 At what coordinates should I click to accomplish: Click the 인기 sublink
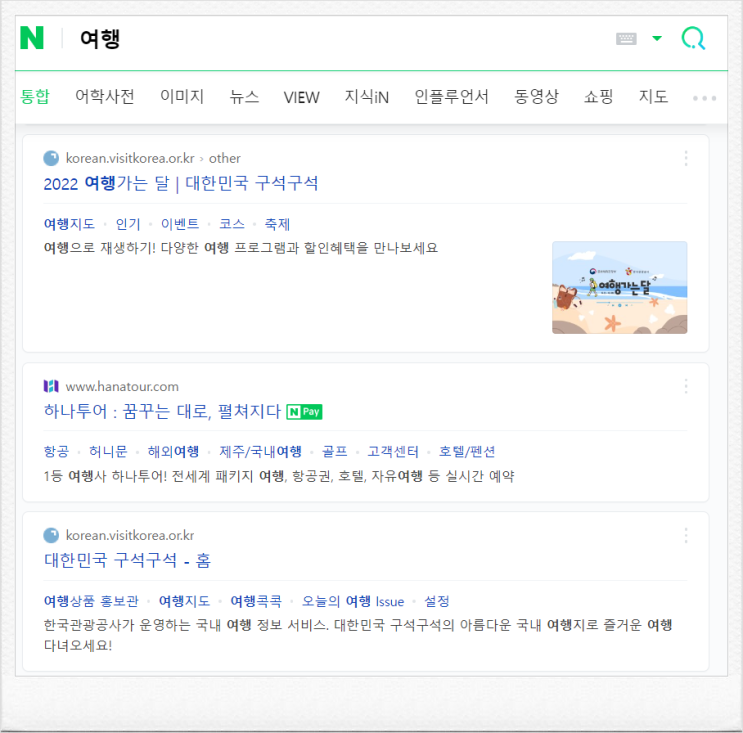[x=128, y=224]
